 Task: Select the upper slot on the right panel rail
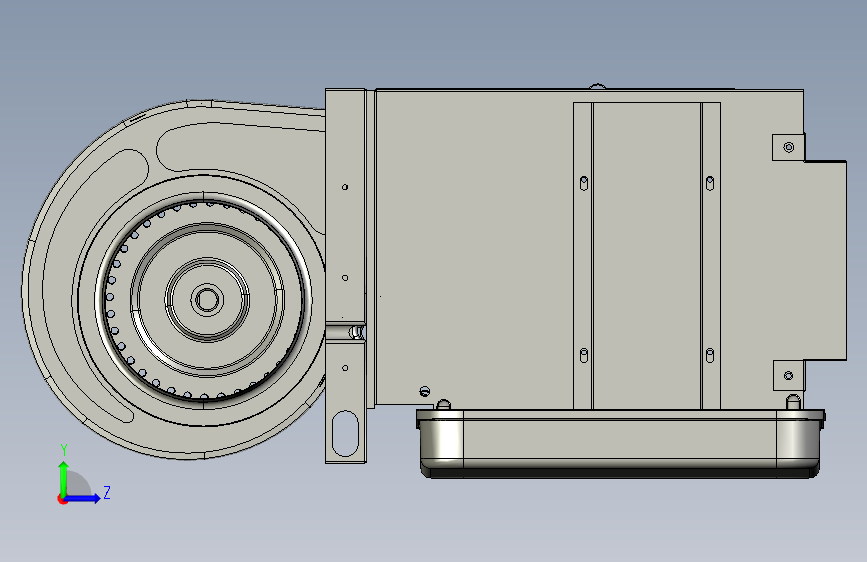pyautogui.click(x=711, y=183)
